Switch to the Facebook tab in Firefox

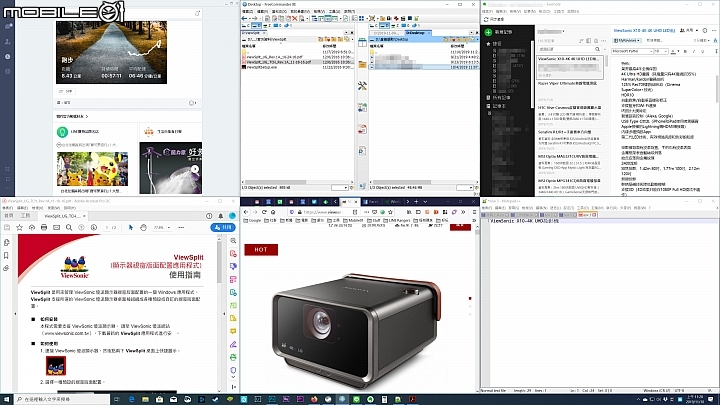(372, 202)
